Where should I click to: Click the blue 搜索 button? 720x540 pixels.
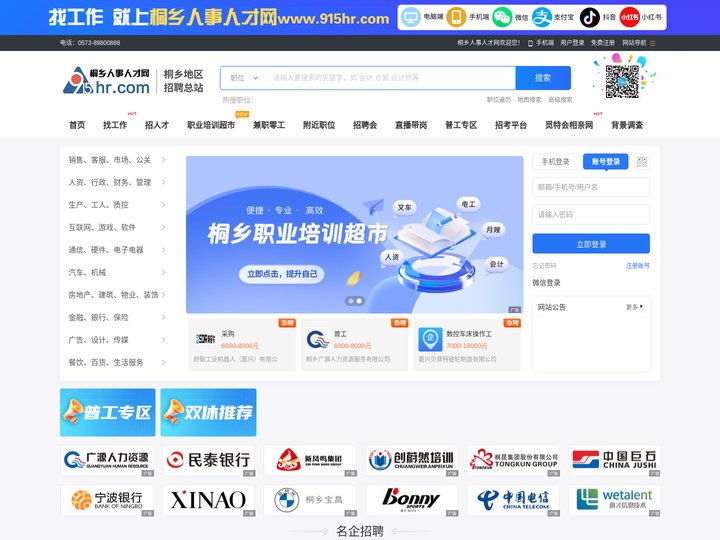click(x=543, y=78)
